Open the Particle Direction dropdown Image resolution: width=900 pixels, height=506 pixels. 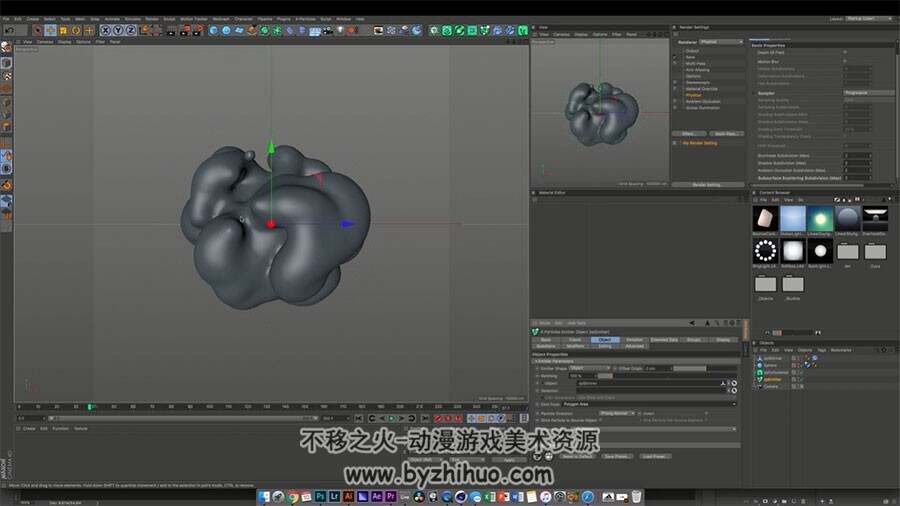[x=617, y=413]
